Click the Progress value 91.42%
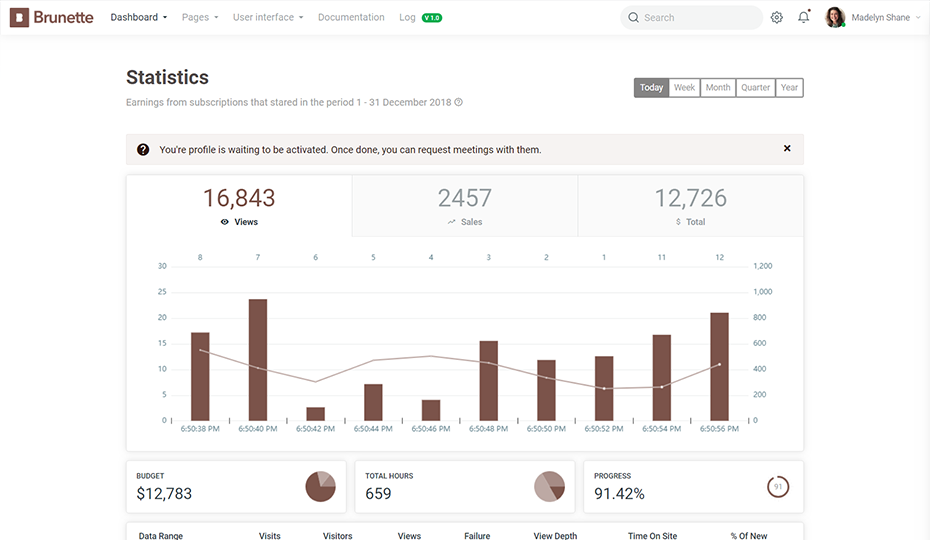The image size is (930, 540). pos(619,494)
